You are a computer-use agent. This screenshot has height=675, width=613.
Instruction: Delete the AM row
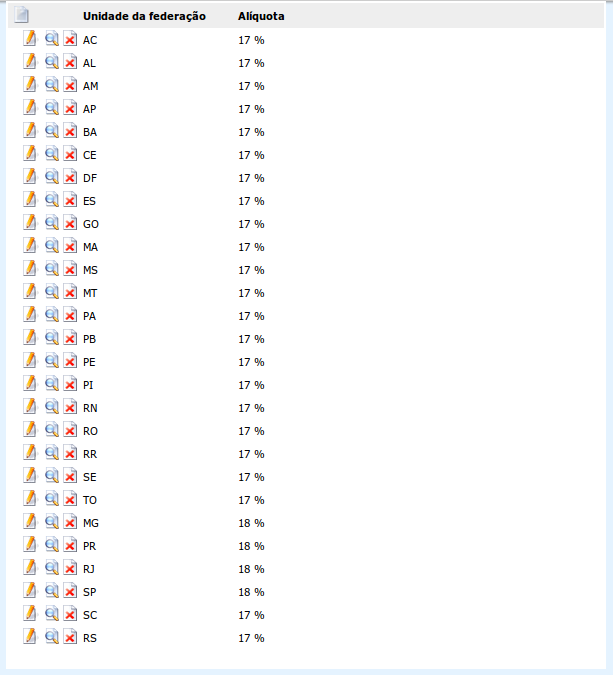click(70, 85)
